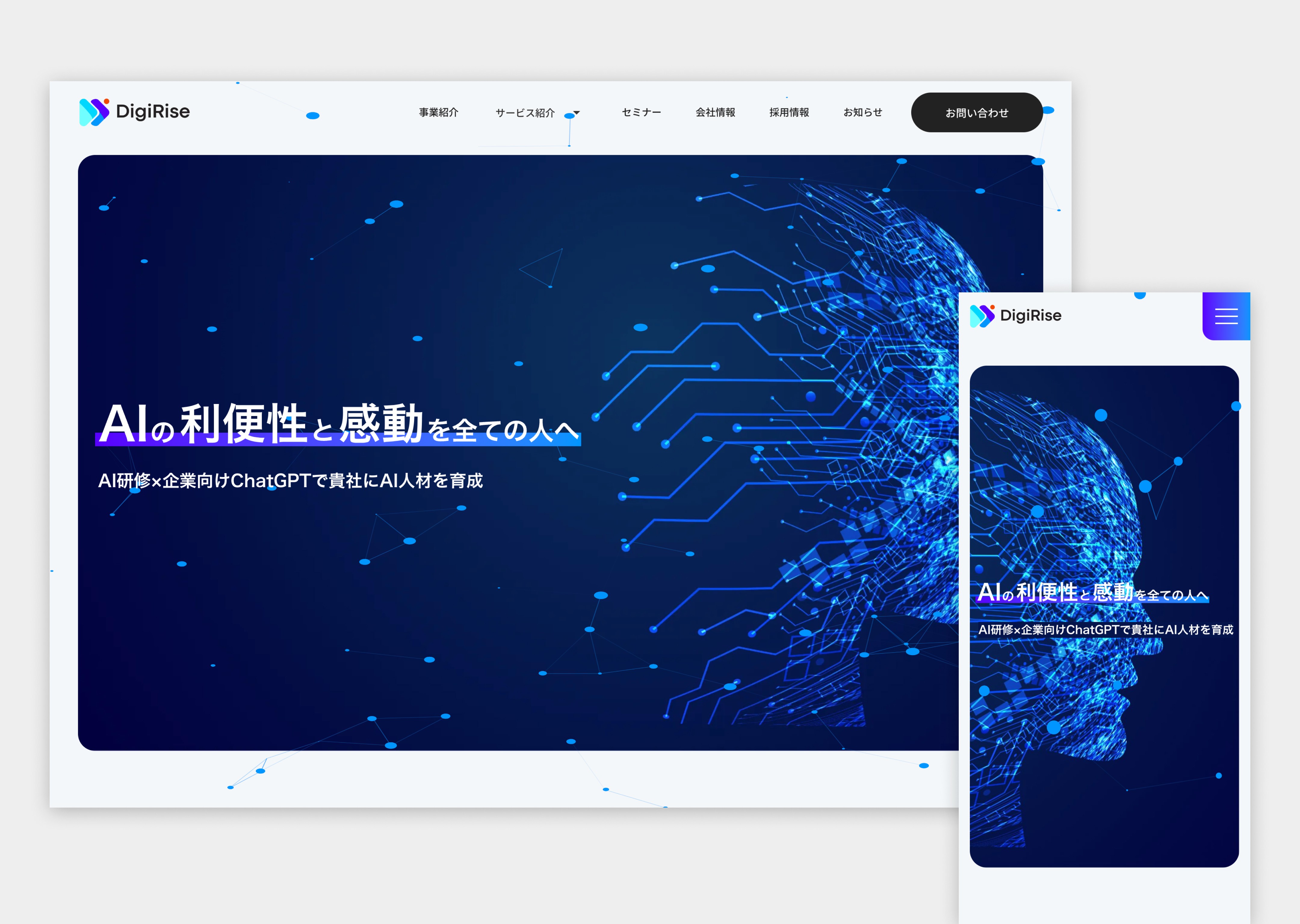Click the desktop DigiRise logo icon
1300x924 pixels.
(94, 112)
